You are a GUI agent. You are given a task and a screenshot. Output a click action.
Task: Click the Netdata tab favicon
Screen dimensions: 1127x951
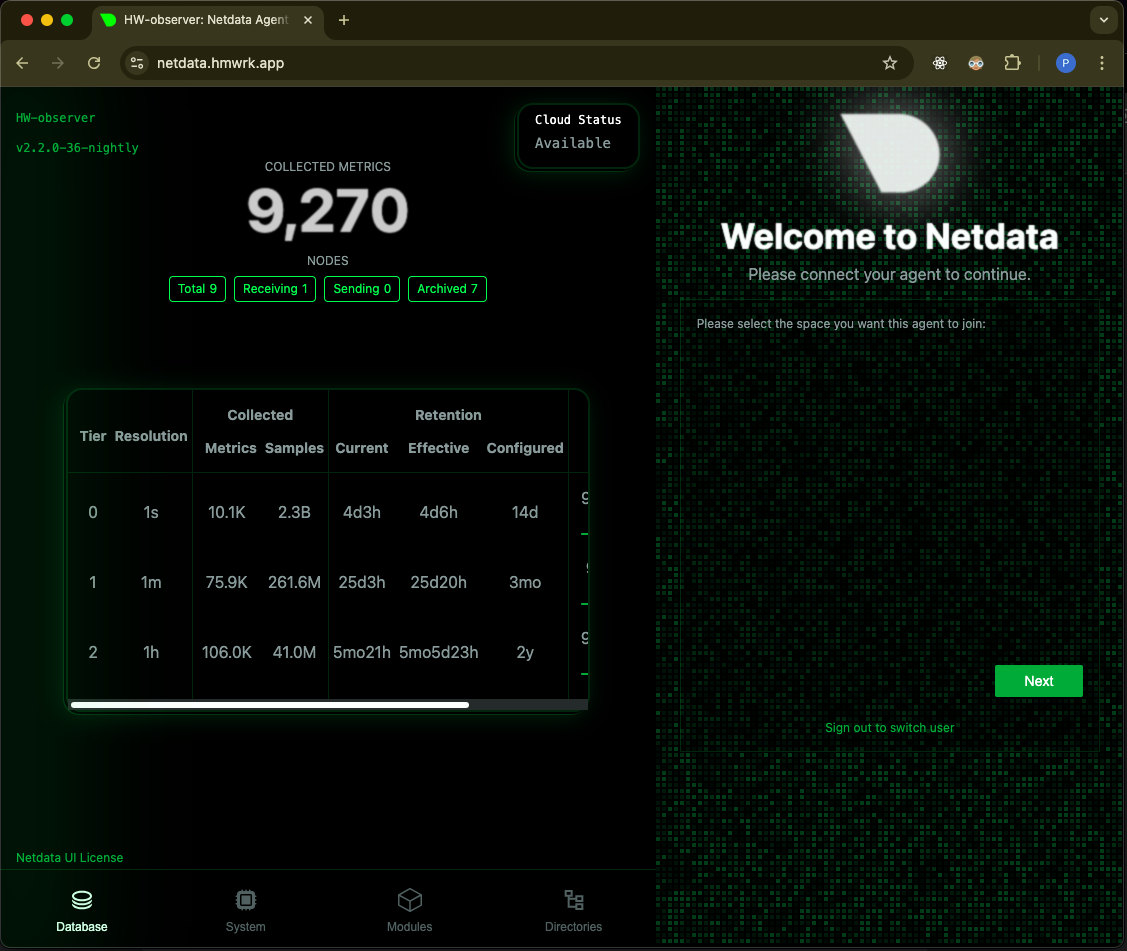(109, 20)
